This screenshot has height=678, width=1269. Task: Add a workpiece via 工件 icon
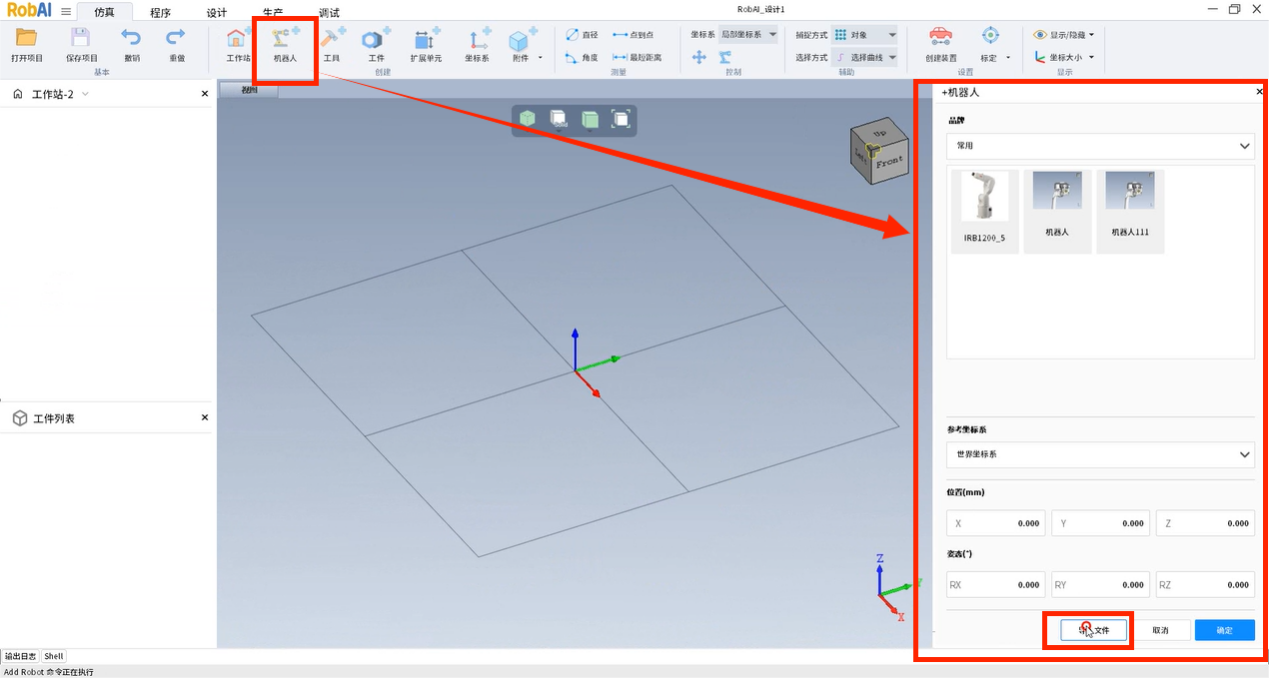tap(376, 45)
